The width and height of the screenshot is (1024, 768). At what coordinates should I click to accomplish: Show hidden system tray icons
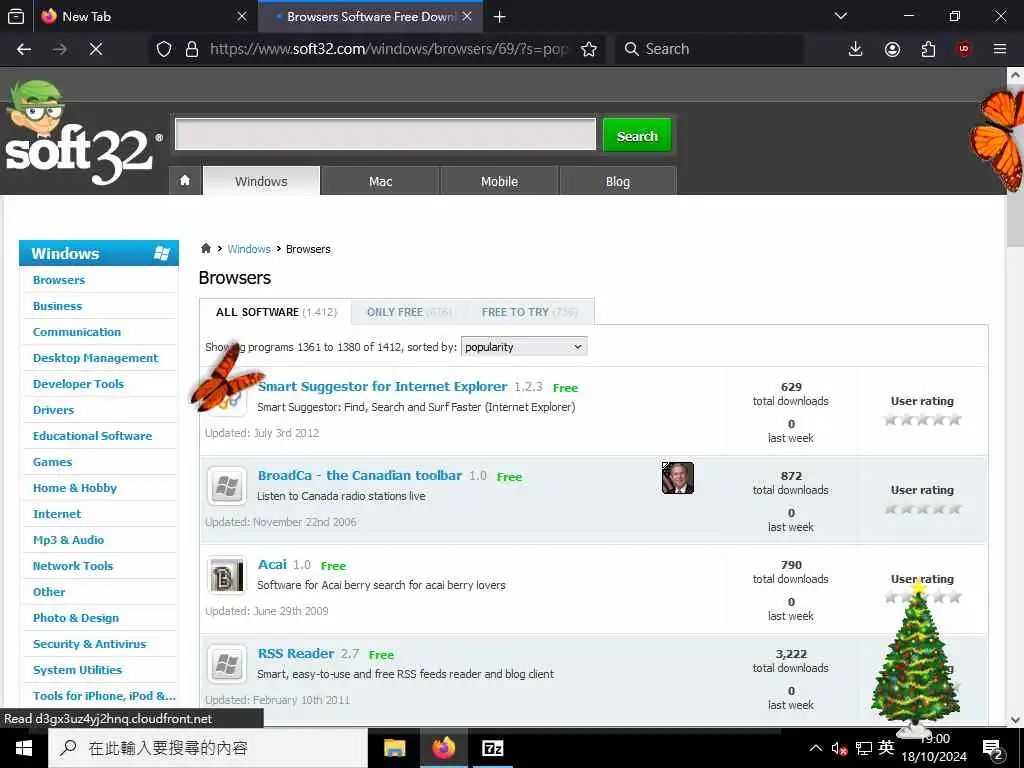(x=816, y=748)
